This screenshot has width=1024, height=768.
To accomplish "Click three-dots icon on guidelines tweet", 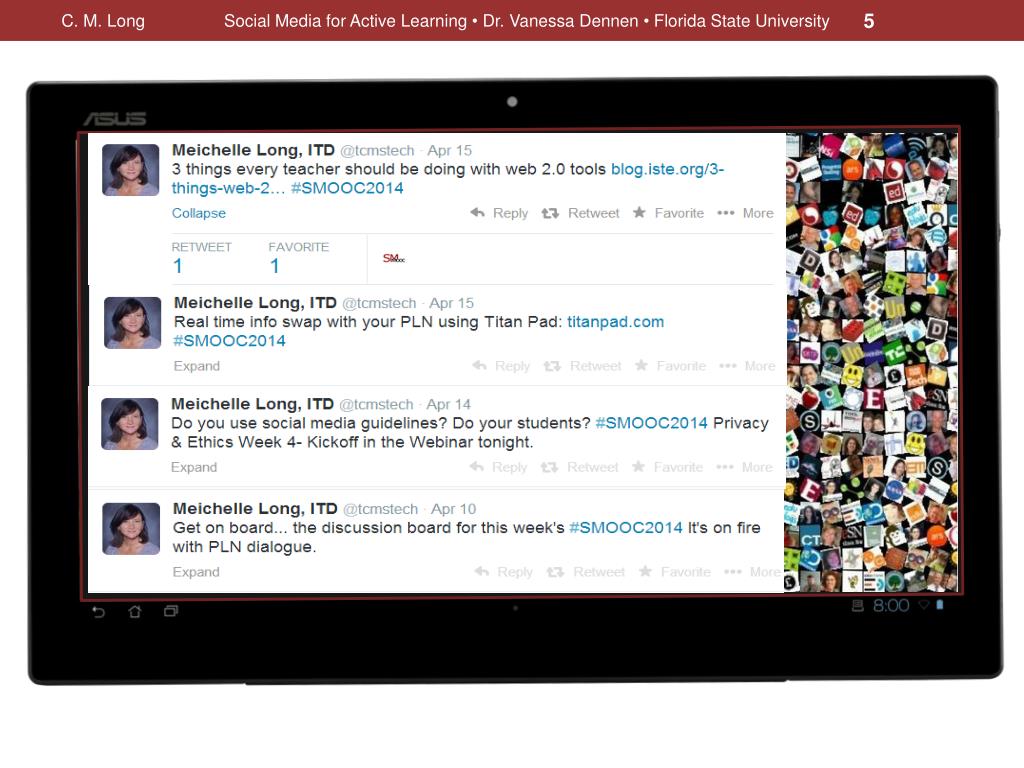I will tap(725, 467).
